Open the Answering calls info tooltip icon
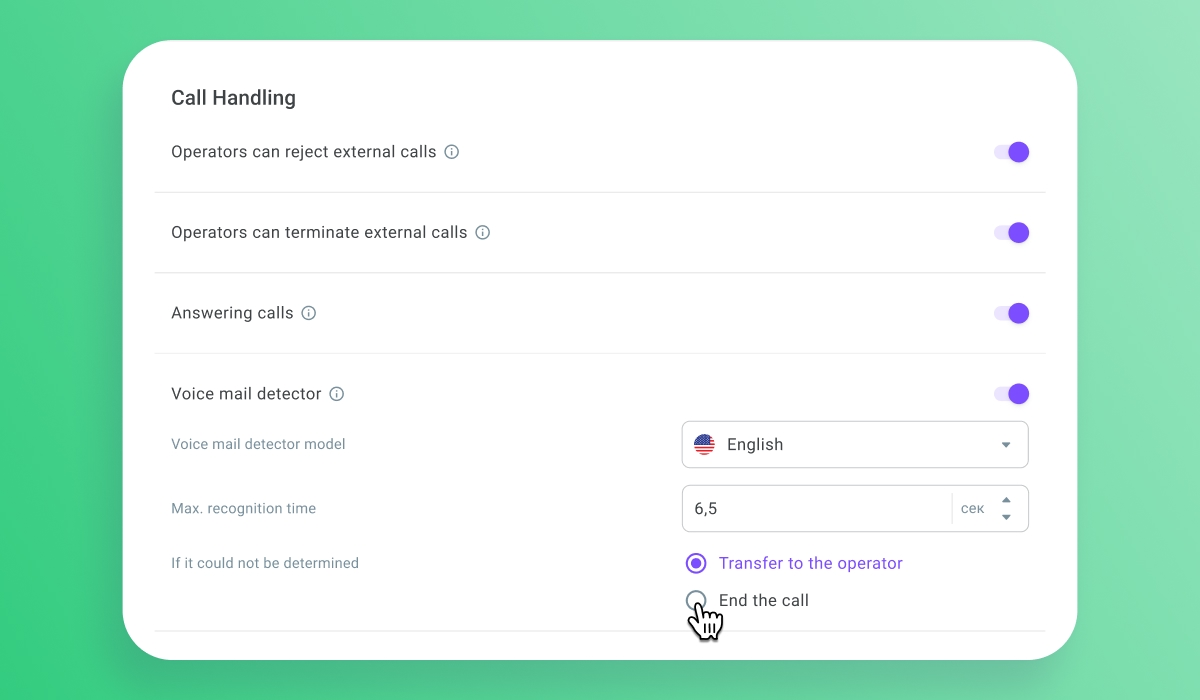Screen dimensions: 1200x700 click(309, 313)
